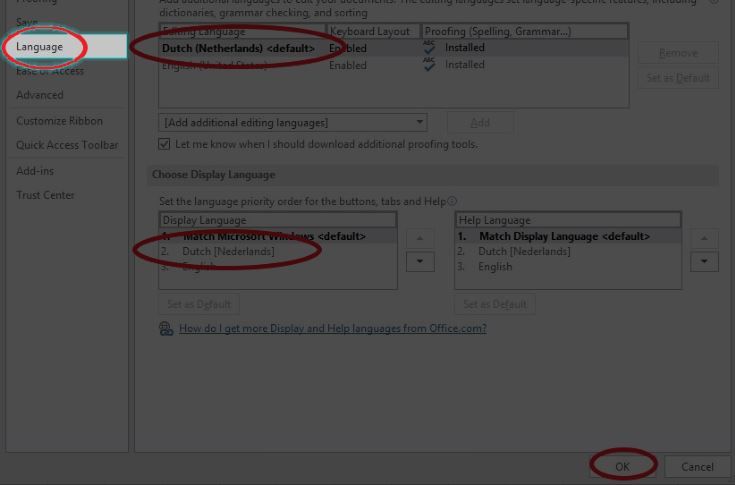Open the 'How do I get more Display and Help languages' link
735x485 pixels.
(332, 328)
